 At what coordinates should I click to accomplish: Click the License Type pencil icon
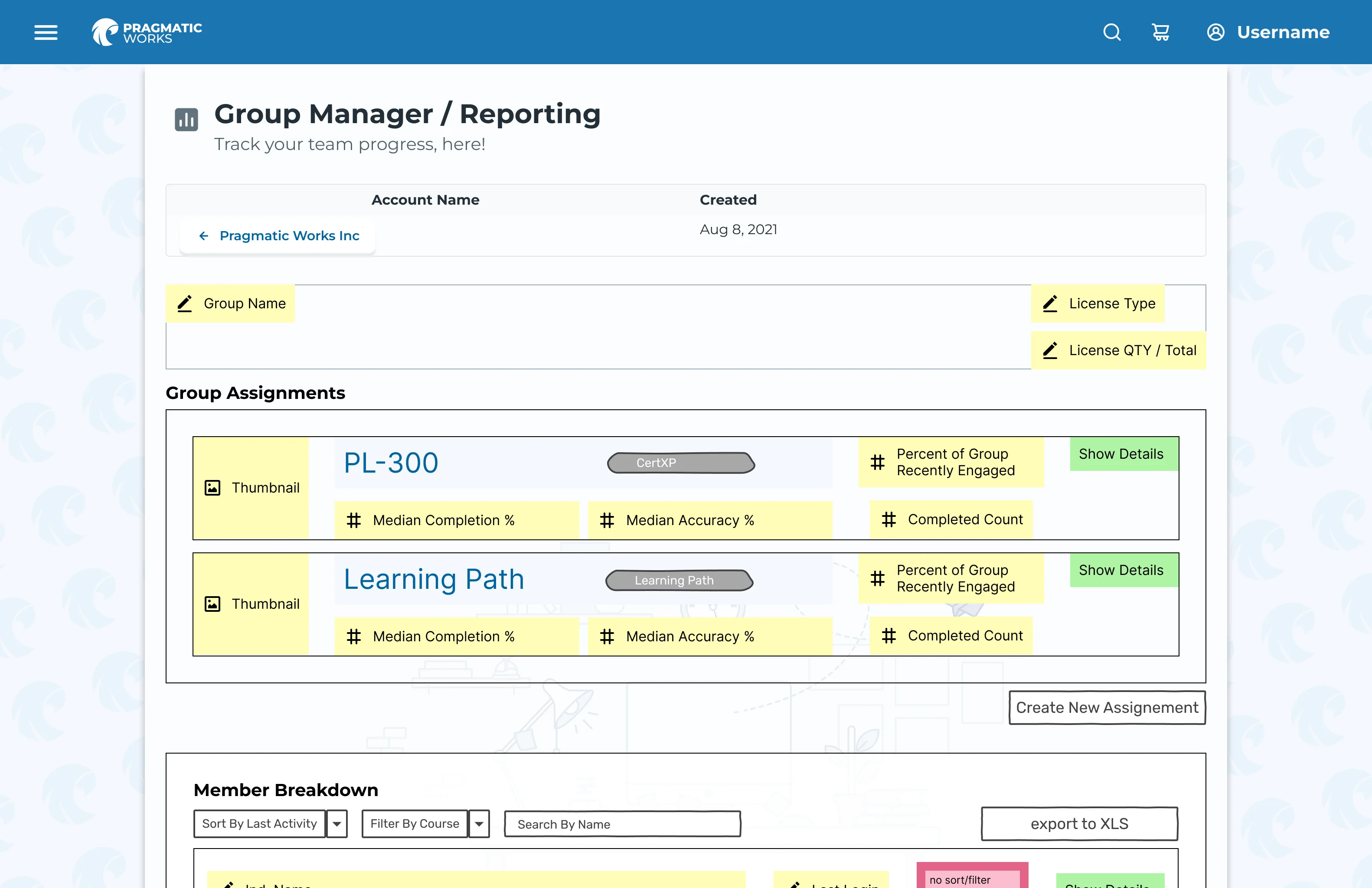(1050, 304)
